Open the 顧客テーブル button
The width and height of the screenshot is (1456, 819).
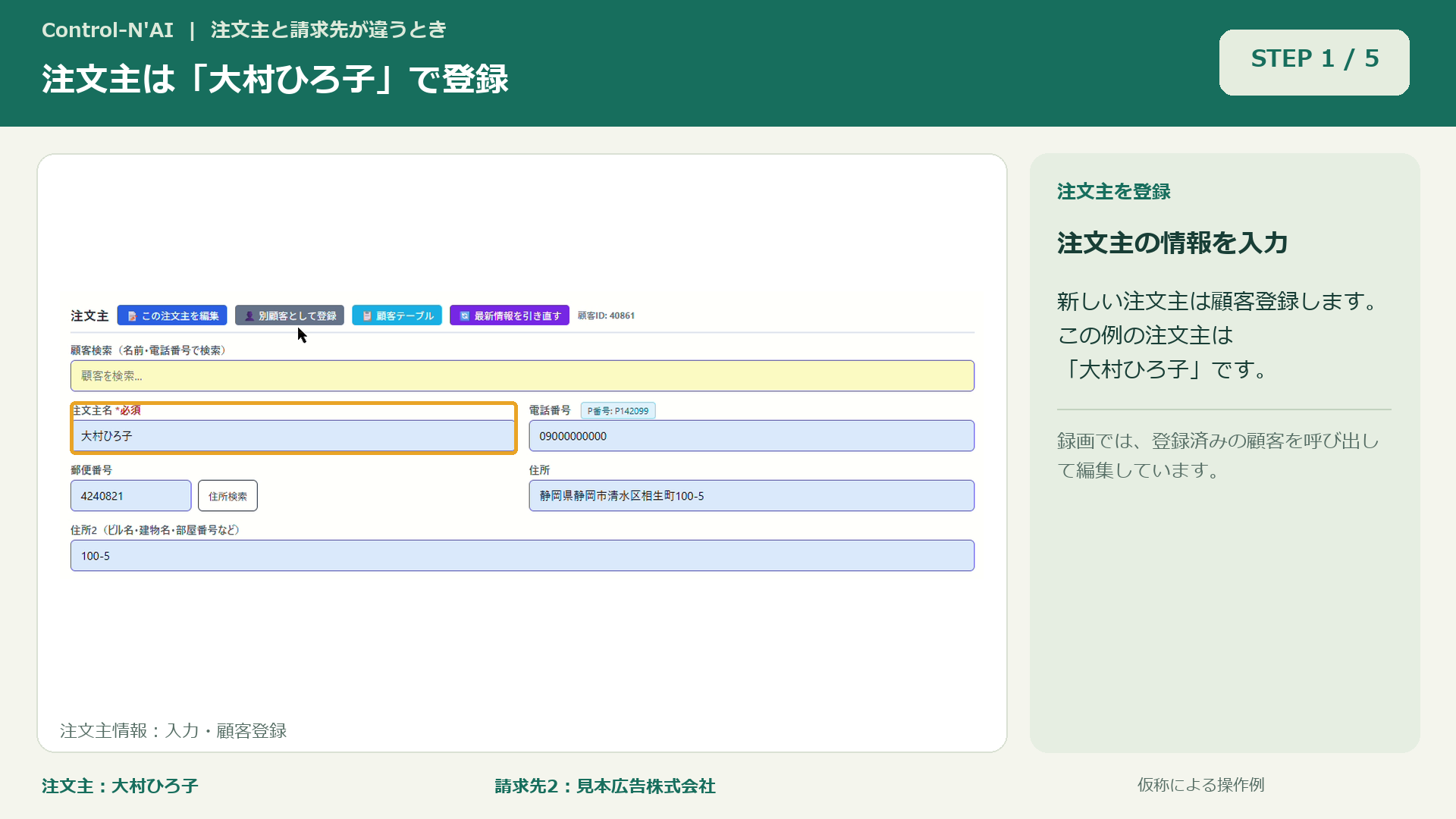(397, 315)
